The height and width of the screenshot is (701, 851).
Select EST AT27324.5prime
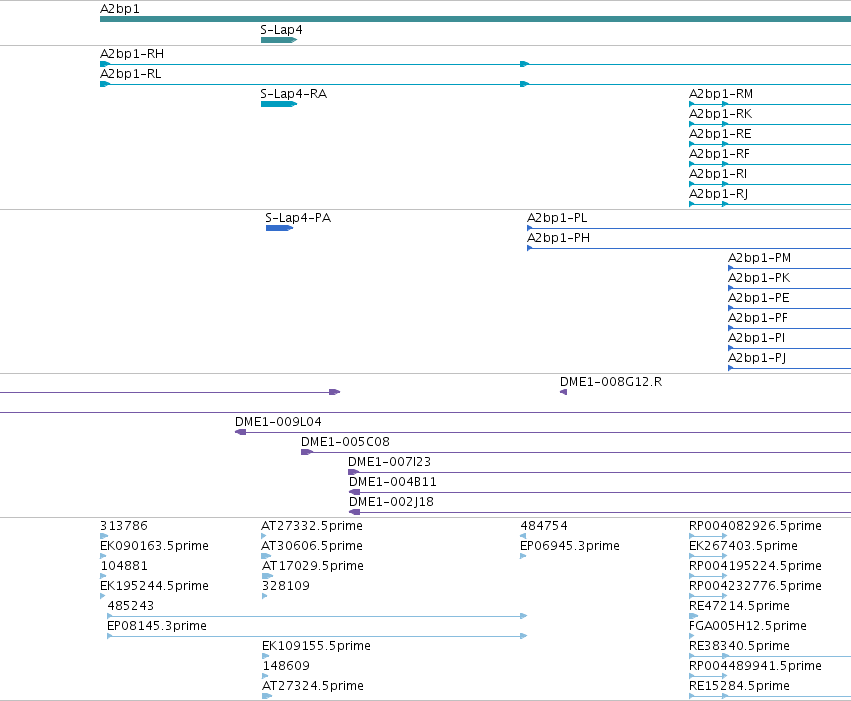coord(313,686)
